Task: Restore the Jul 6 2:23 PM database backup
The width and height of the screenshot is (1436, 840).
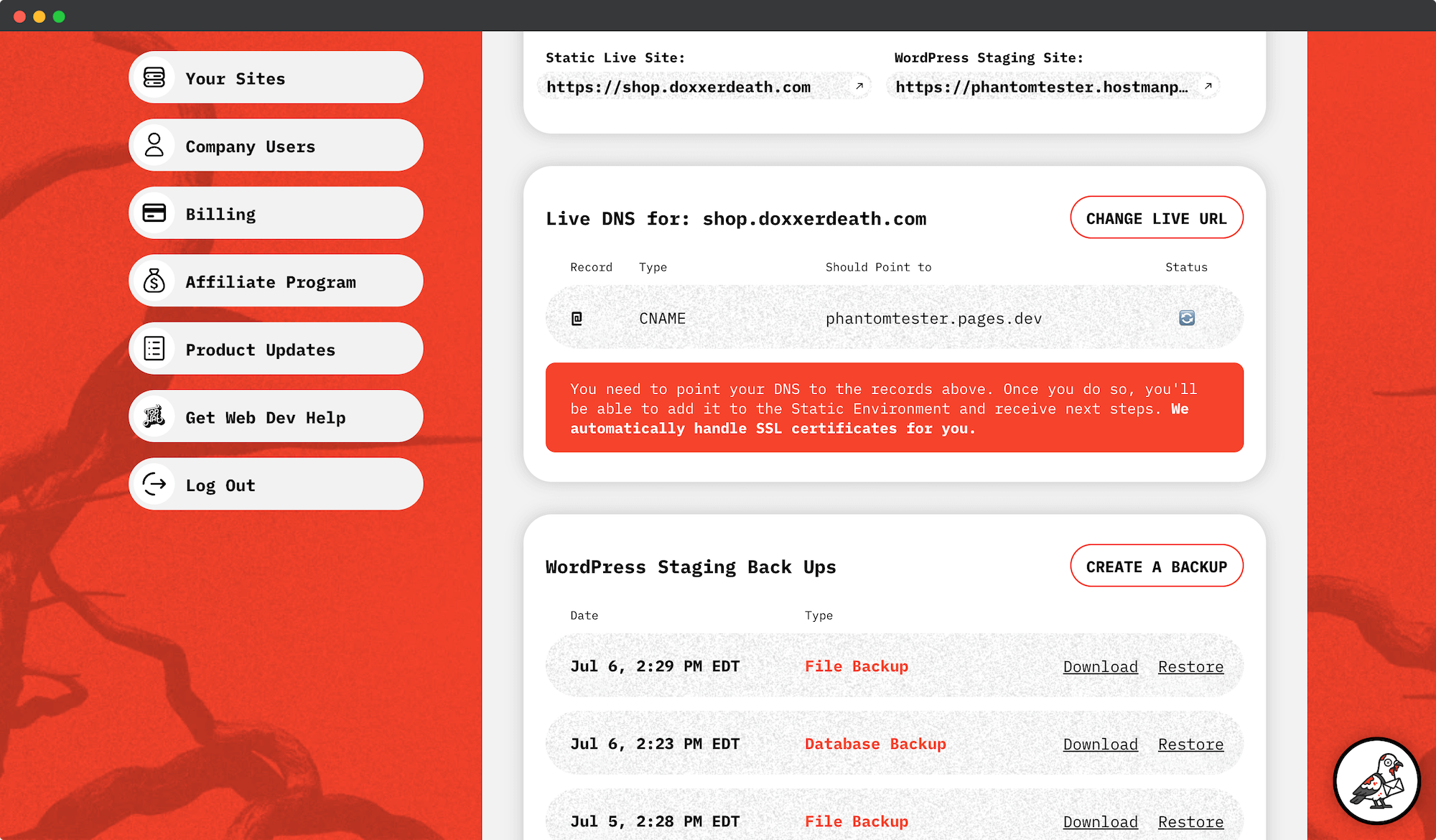Action: (1190, 745)
